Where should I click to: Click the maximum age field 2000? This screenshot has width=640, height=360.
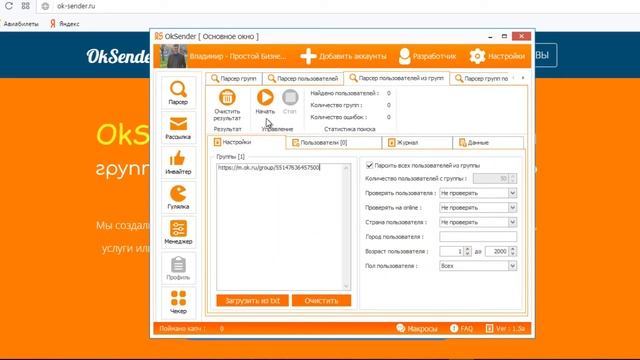(x=497, y=251)
